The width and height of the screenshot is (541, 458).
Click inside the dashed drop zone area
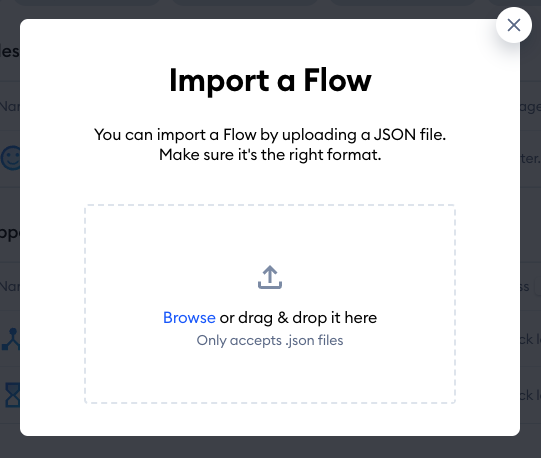[x=270, y=304]
